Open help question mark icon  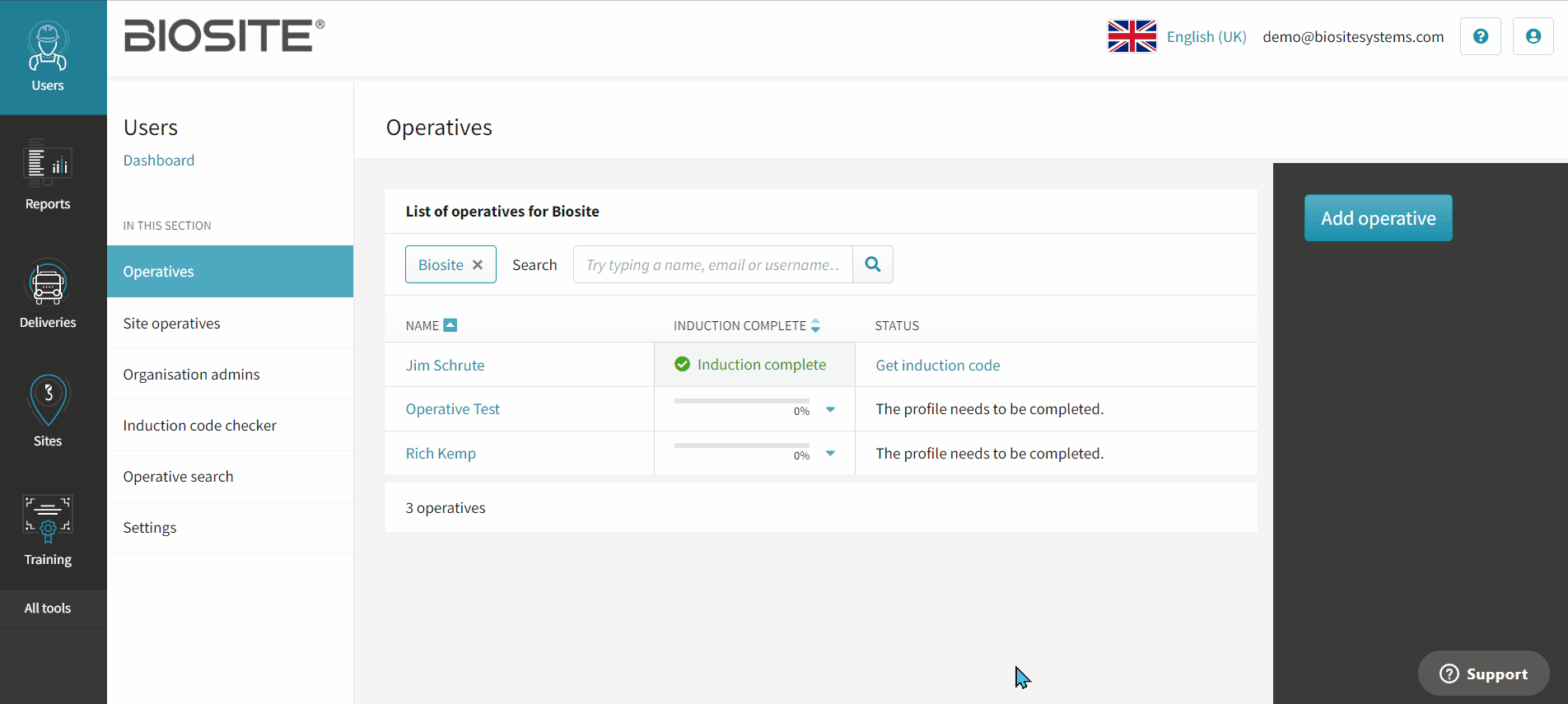click(1481, 36)
